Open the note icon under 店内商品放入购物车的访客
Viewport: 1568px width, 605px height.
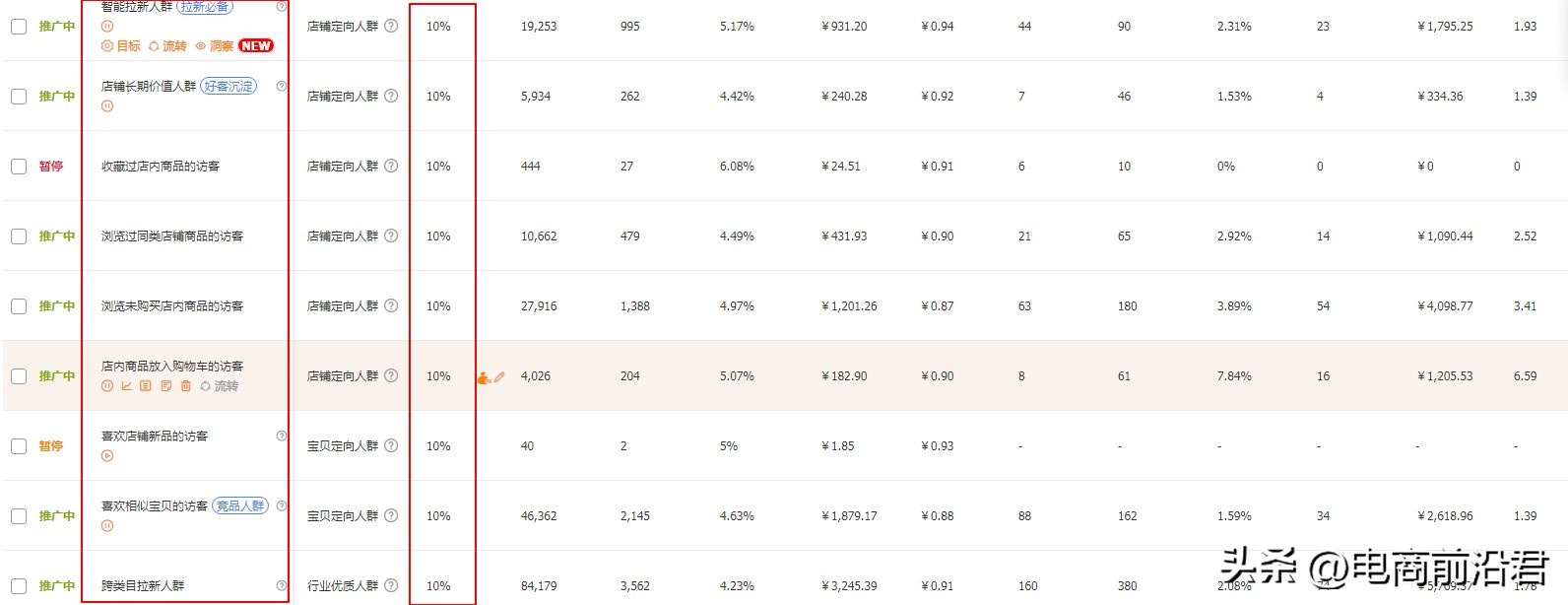tap(165, 386)
